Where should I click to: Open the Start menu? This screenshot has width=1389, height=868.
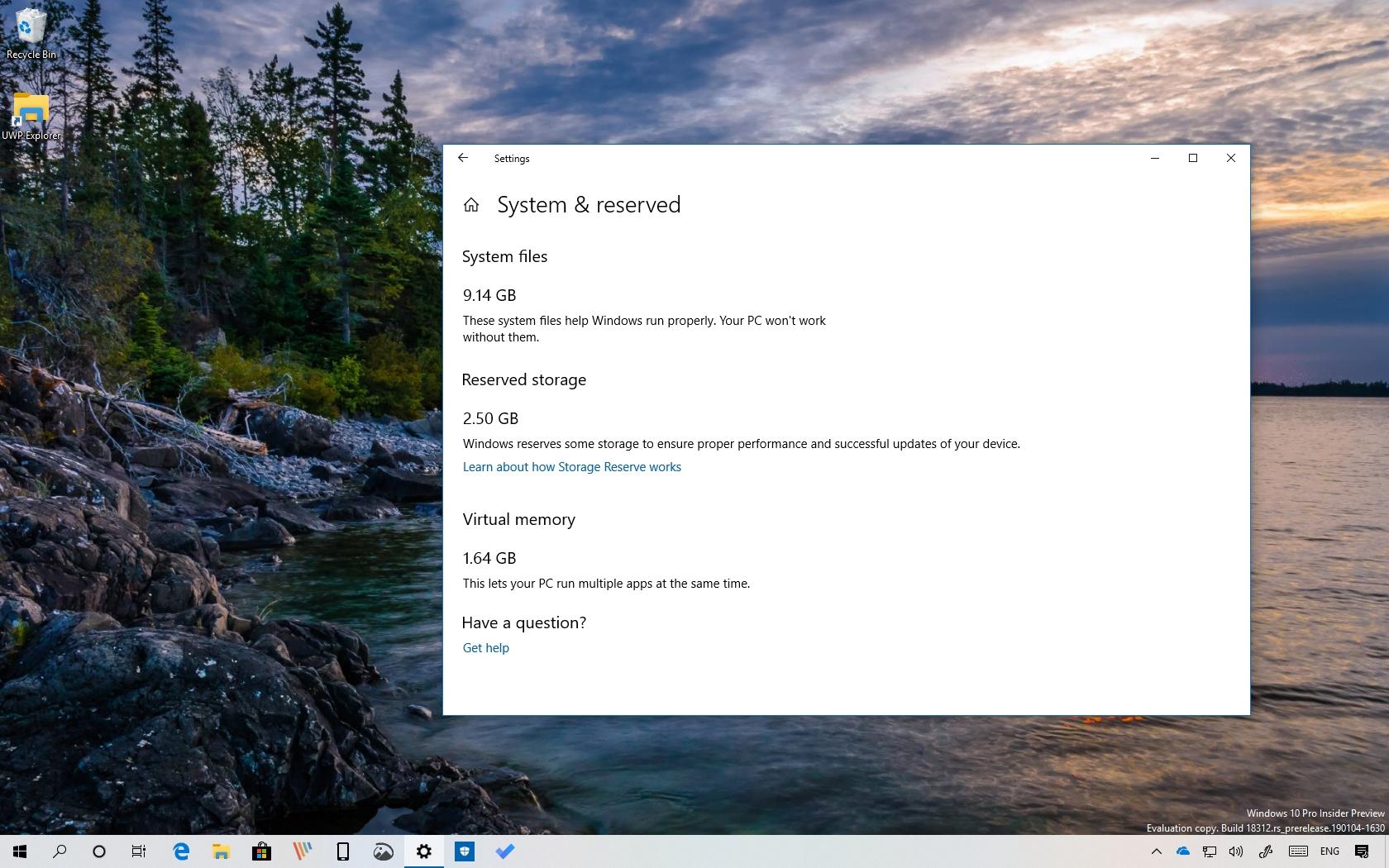click(x=18, y=851)
